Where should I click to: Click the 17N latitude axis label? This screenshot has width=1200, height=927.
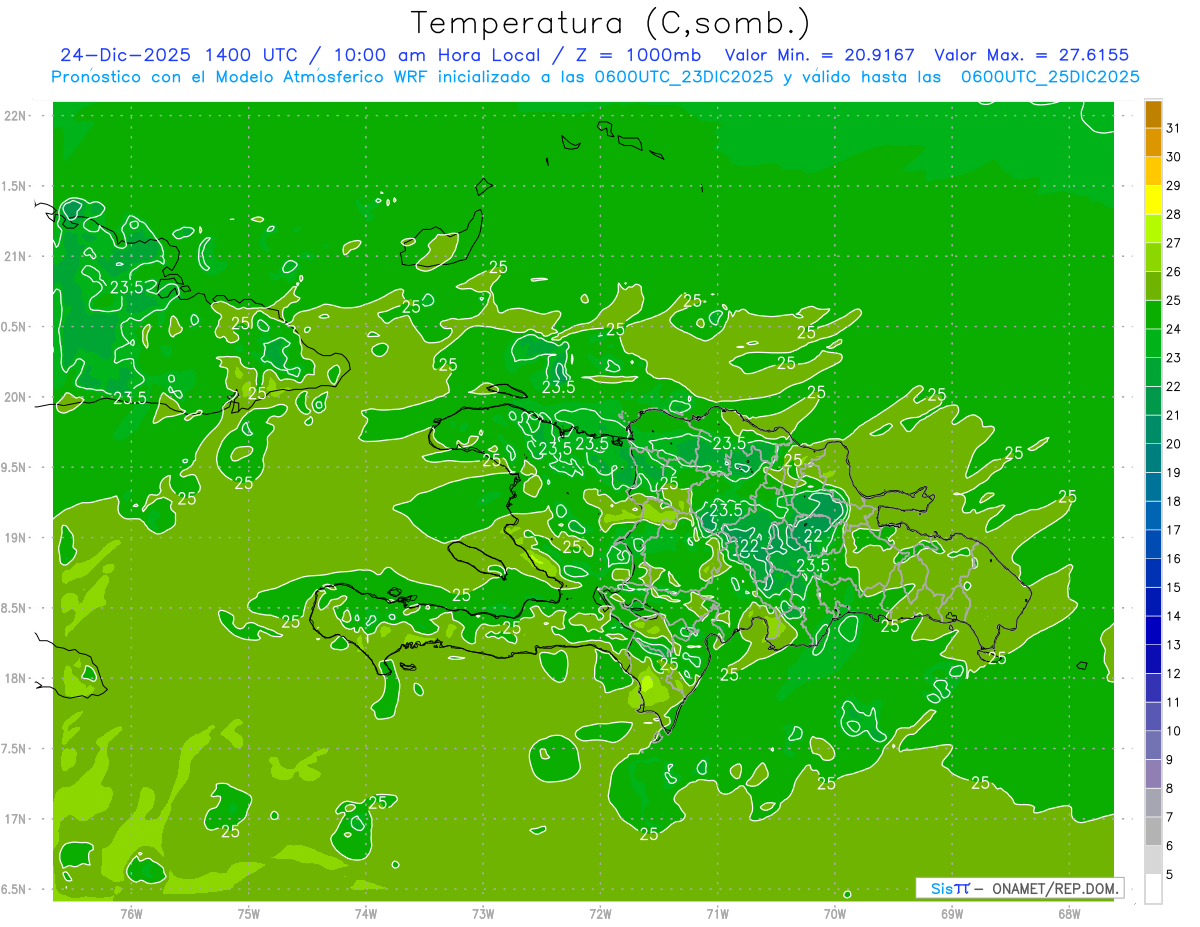(15, 819)
